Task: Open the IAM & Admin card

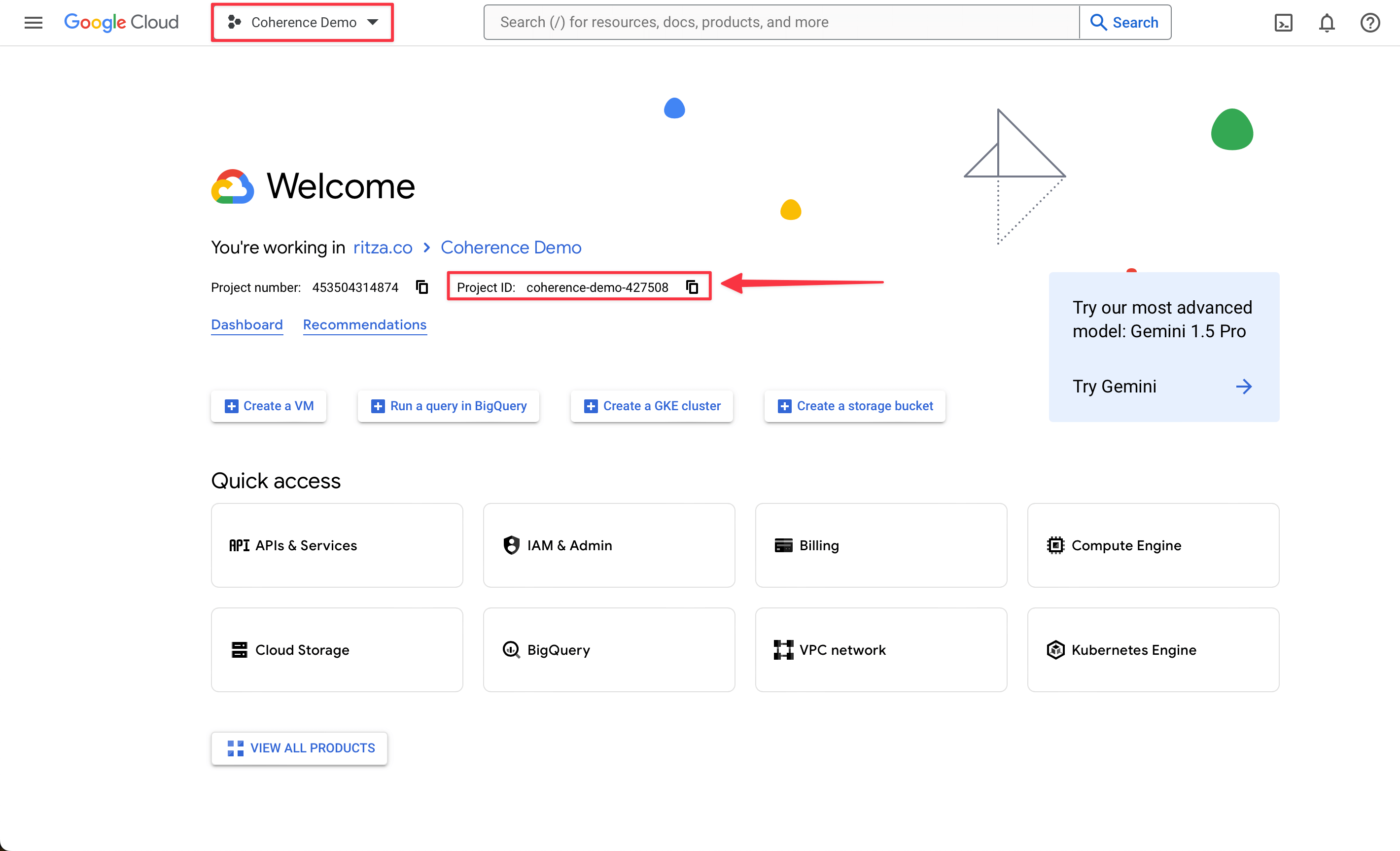Action: tap(609, 545)
